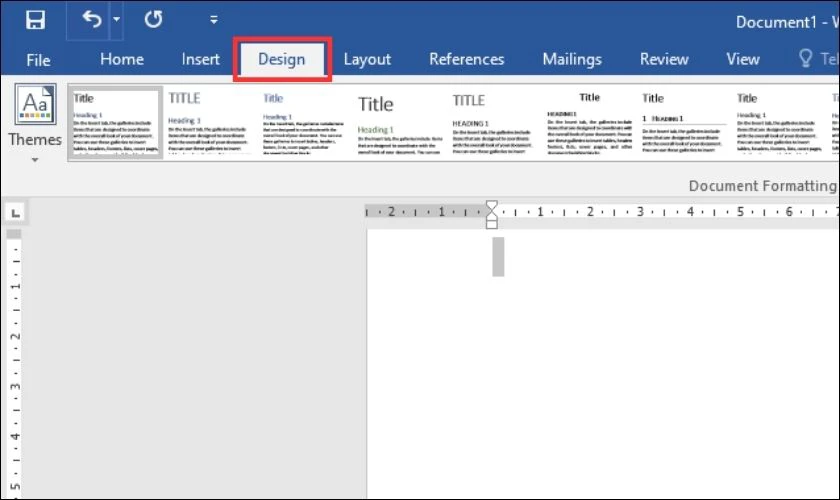Switch to the Home tab
840x500 pixels.
122,59
